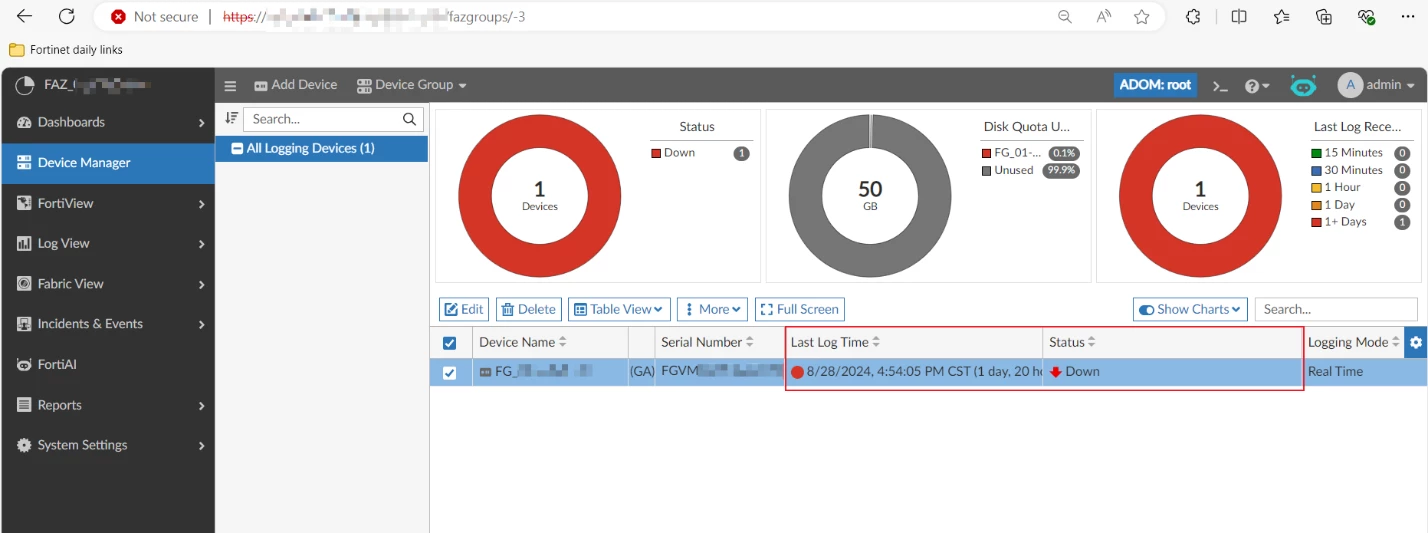Open browser zoom magnifier icon
Image resolution: width=1428 pixels, height=533 pixels.
pyautogui.click(x=1065, y=17)
